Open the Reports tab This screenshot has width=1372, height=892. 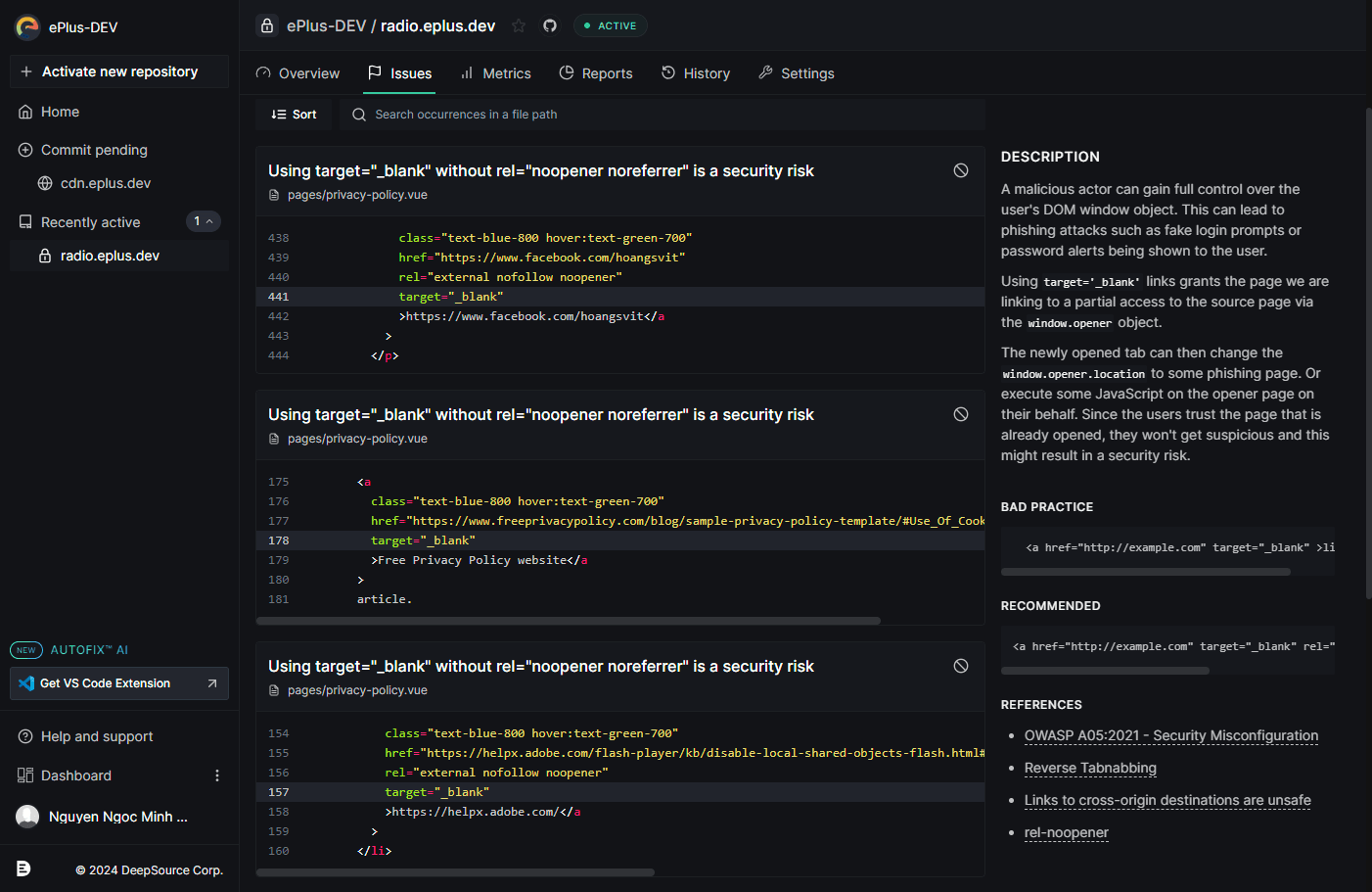tap(596, 73)
